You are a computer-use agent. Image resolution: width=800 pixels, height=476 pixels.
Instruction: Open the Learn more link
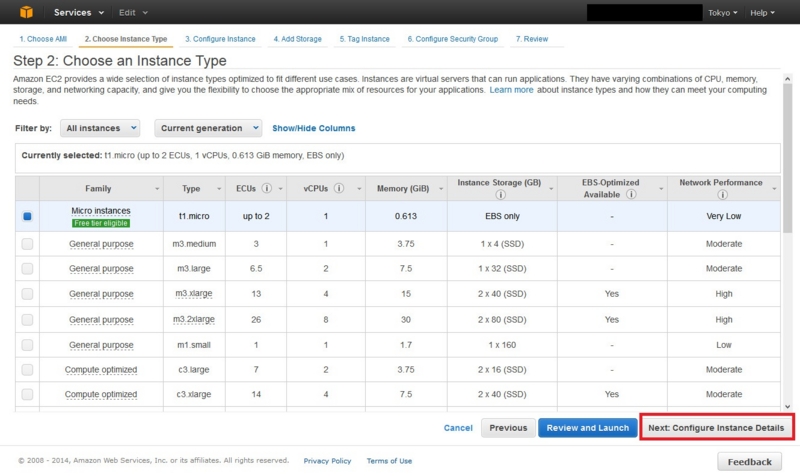pyautogui.click(x=511, y=90)
